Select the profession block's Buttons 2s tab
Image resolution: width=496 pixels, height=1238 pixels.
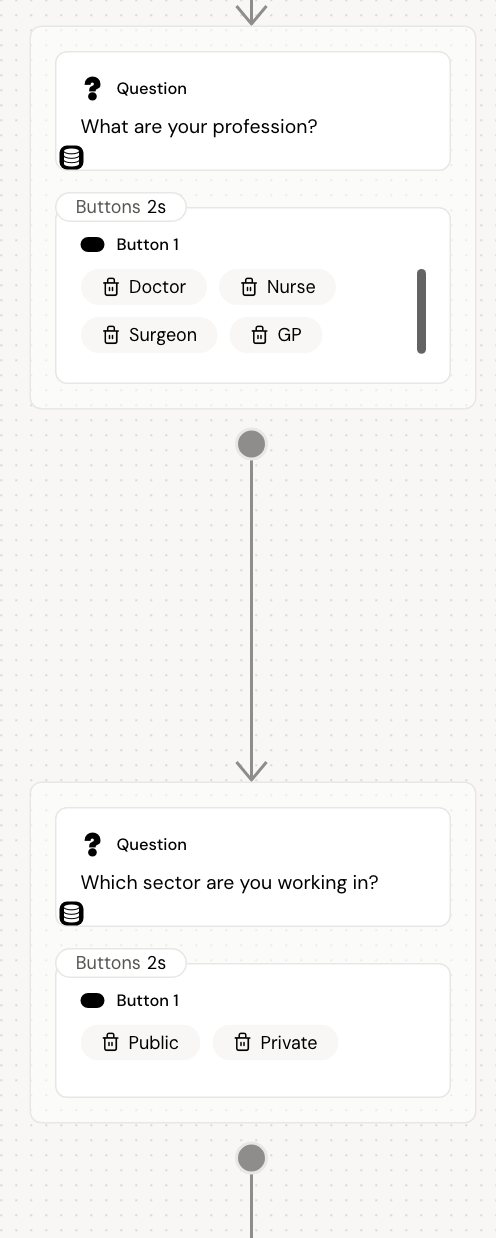[121, 207]
